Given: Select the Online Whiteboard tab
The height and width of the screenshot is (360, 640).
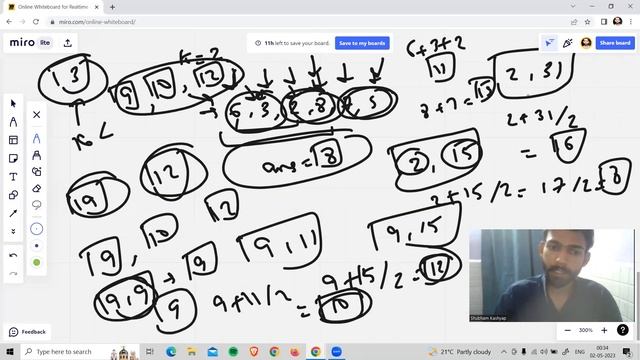Looking at the screenshot, I should click(53, 7).
